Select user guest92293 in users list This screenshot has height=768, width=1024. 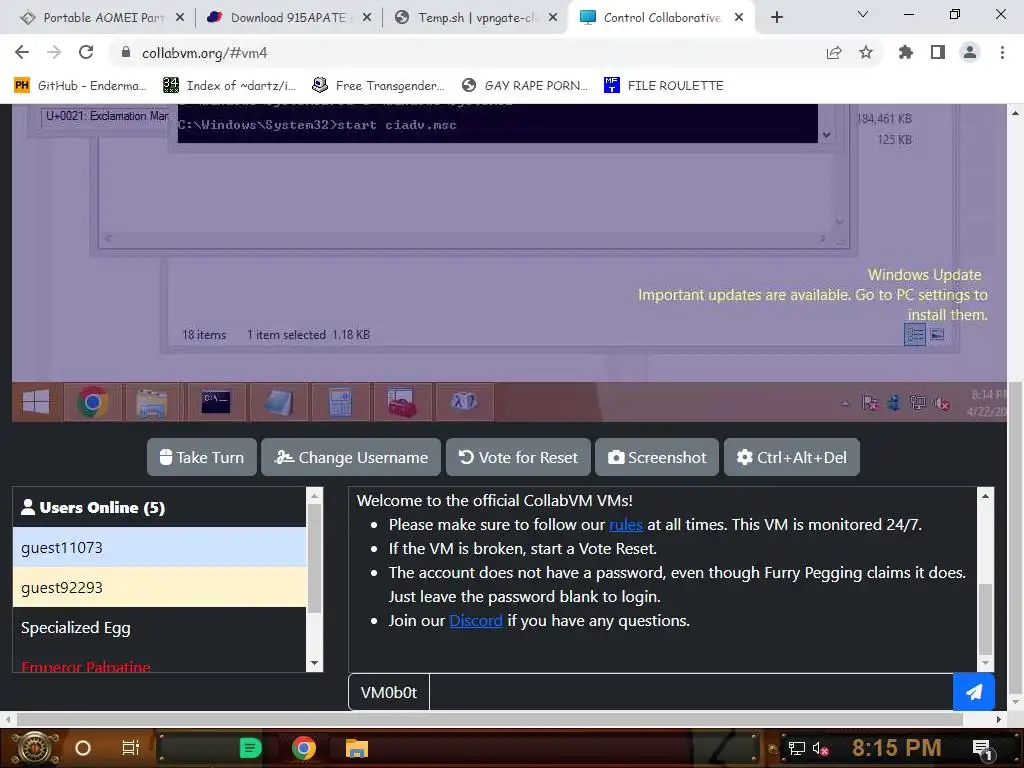point(159,587)
